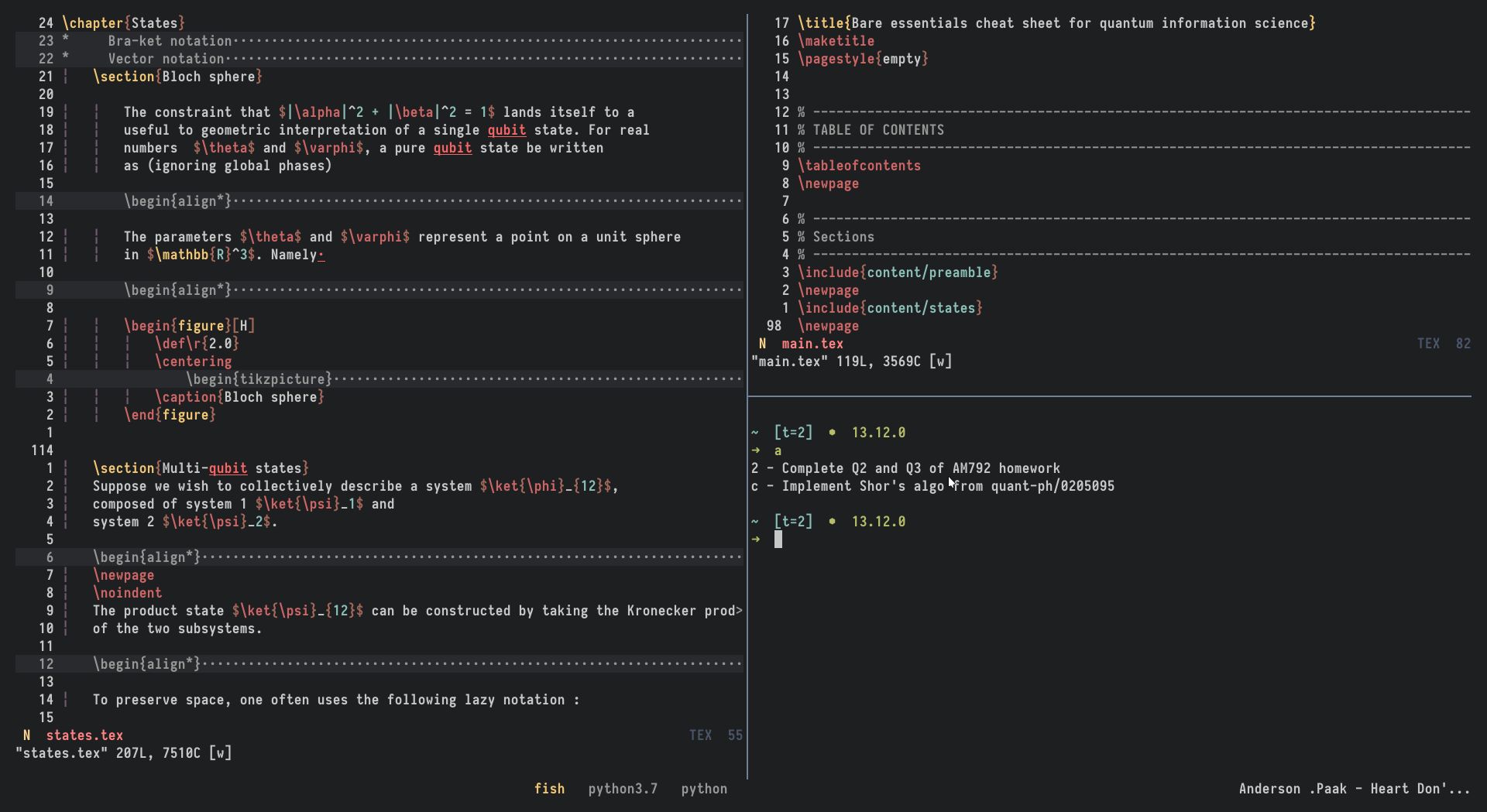Click the TEX filetype indicator for states.tex
This screenshot has width=1487, height=812.
[700, 735]
